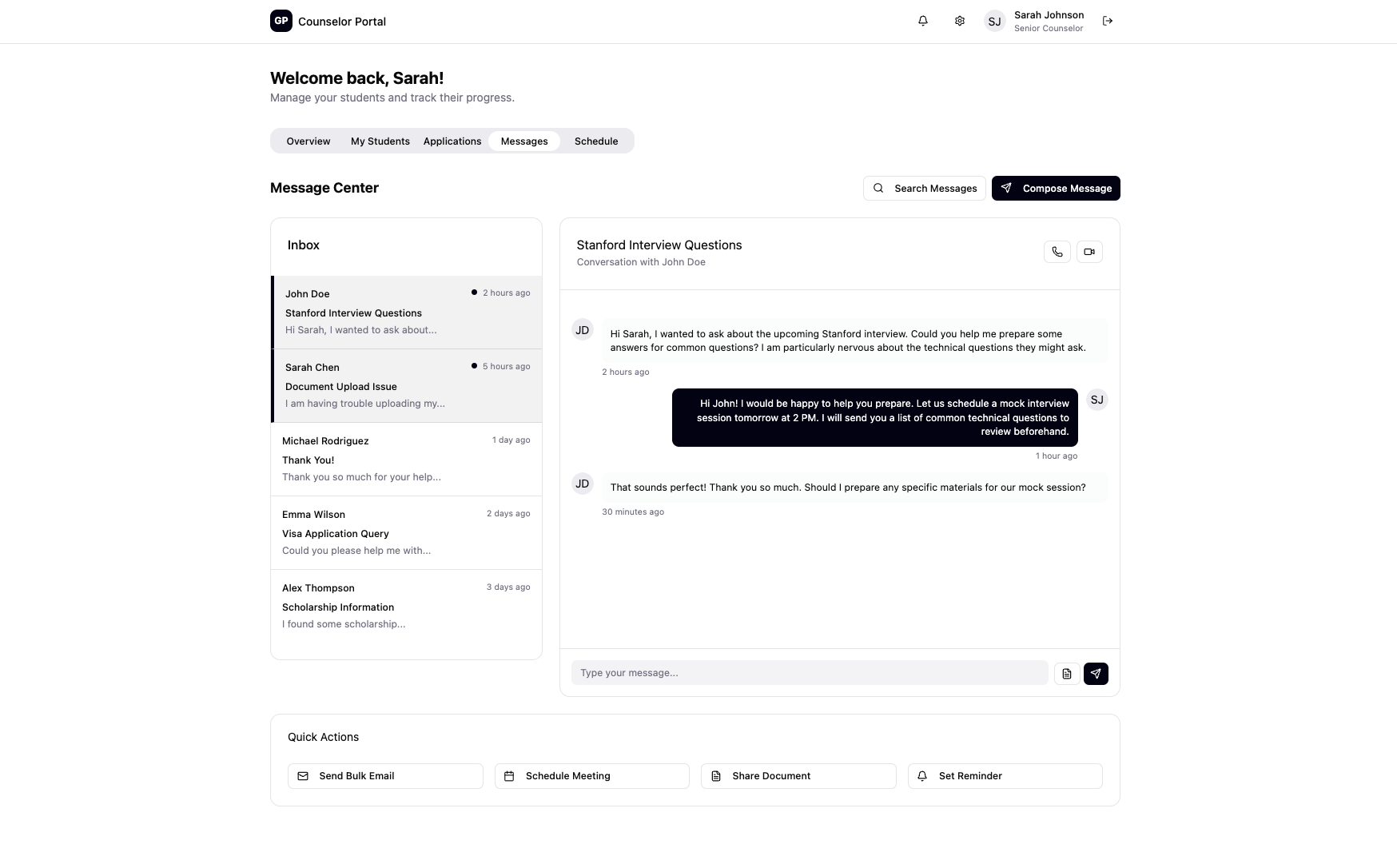
Task: Choose Set Reminder quick action
Action: tap(1005, 776)
